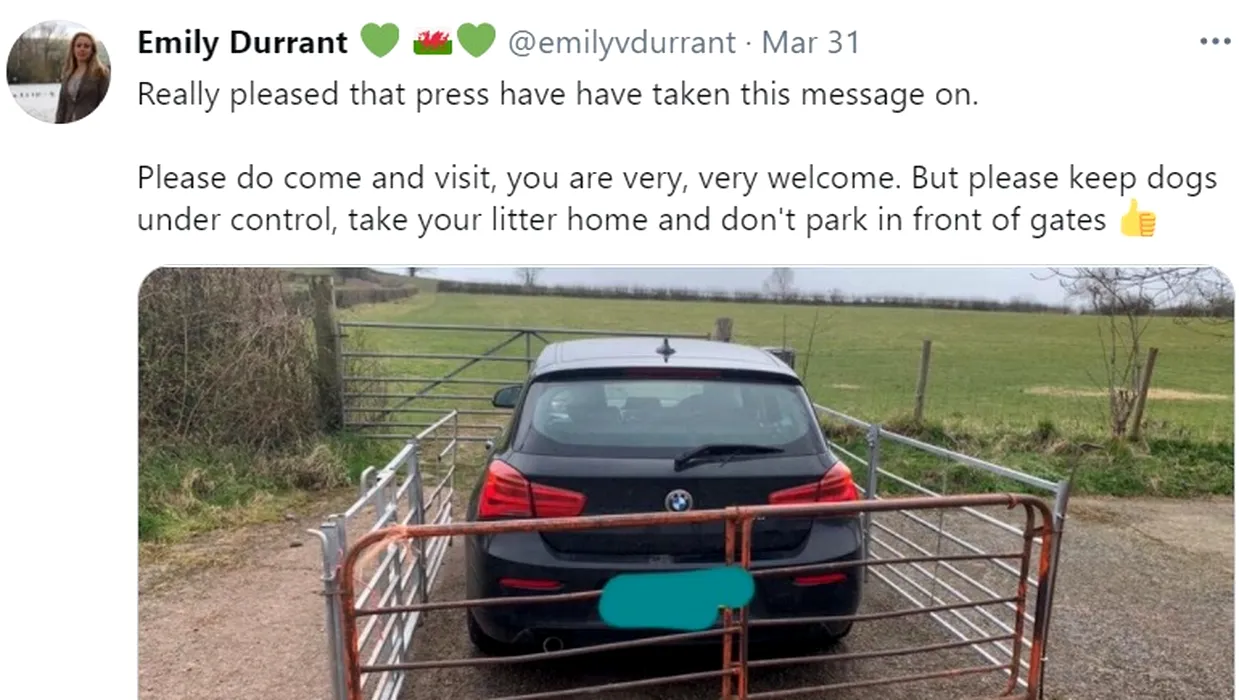Click the thumbs up emoji ending the tweet
Image resolution: width=1239 pixels, height=700 pixels.
[x=1137, y=218]
